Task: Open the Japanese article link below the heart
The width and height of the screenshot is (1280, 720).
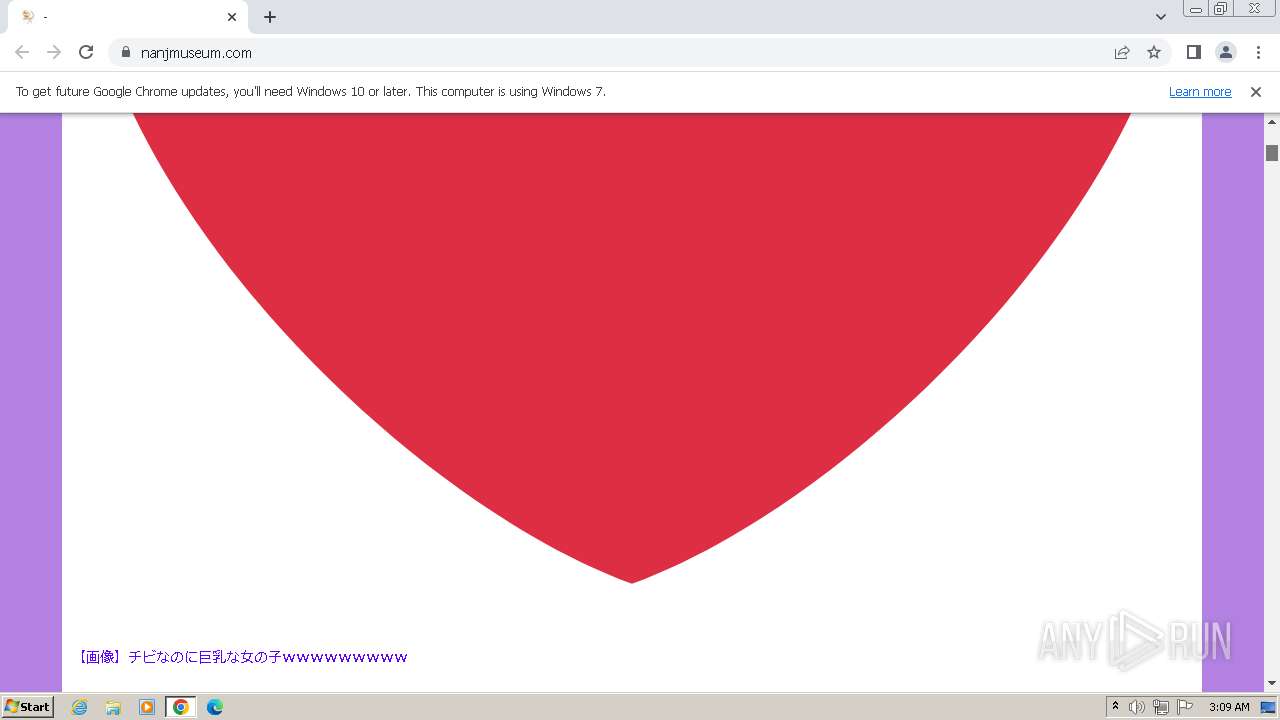Action: (243, 657)
